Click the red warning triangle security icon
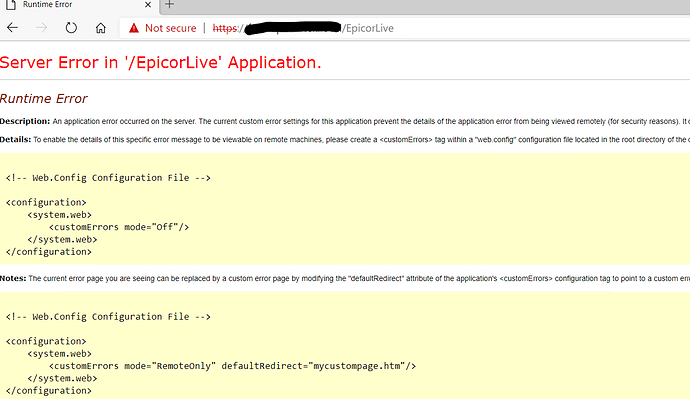Image resolution: width=690 pixels, height=399 pixels. [134, 28]
